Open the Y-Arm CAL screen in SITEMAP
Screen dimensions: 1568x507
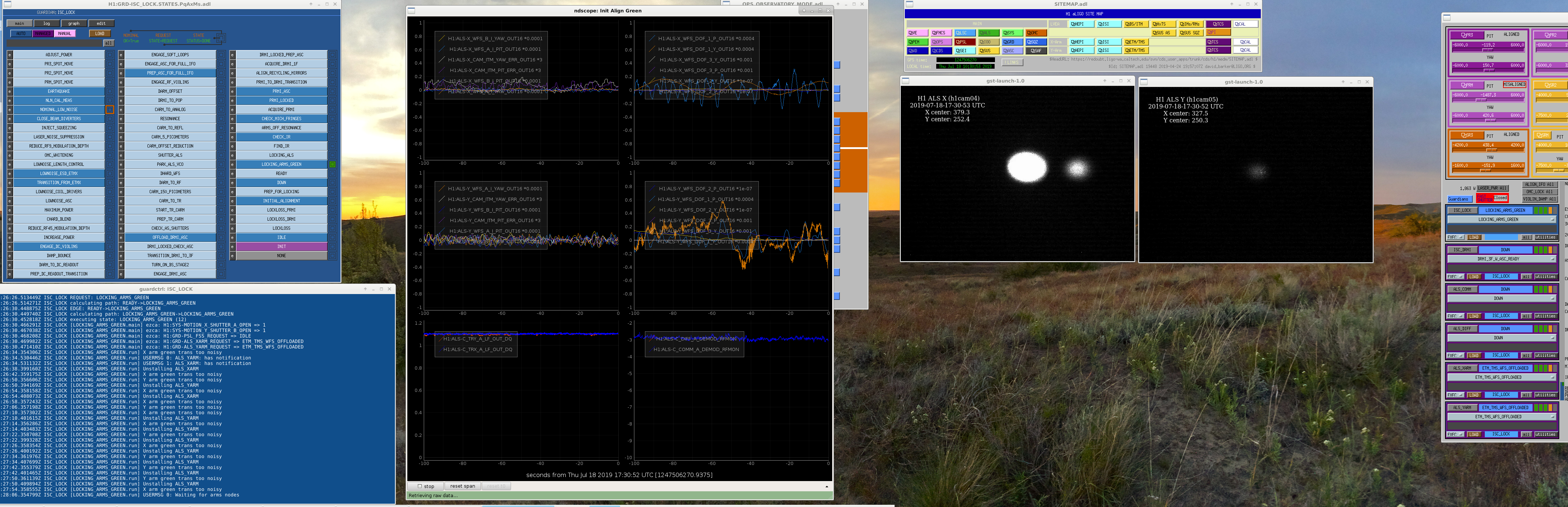[x=1246, y=50]
